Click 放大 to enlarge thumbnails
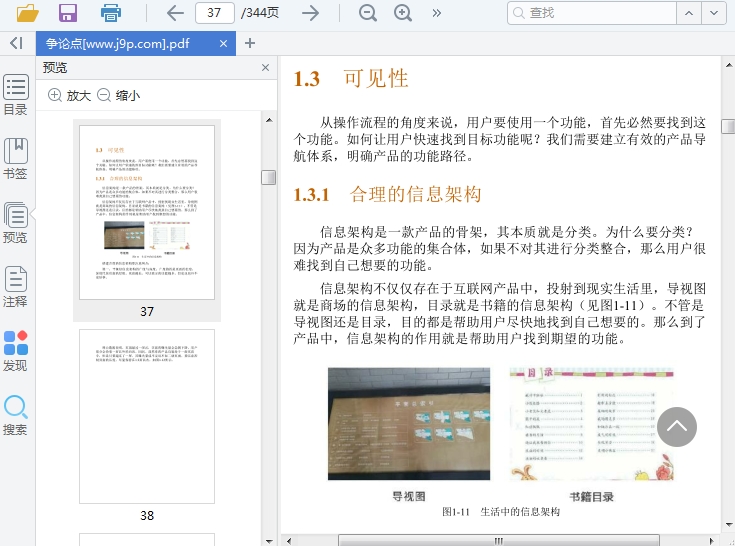This screenshot has width=735, height=546. pos(69,95)
